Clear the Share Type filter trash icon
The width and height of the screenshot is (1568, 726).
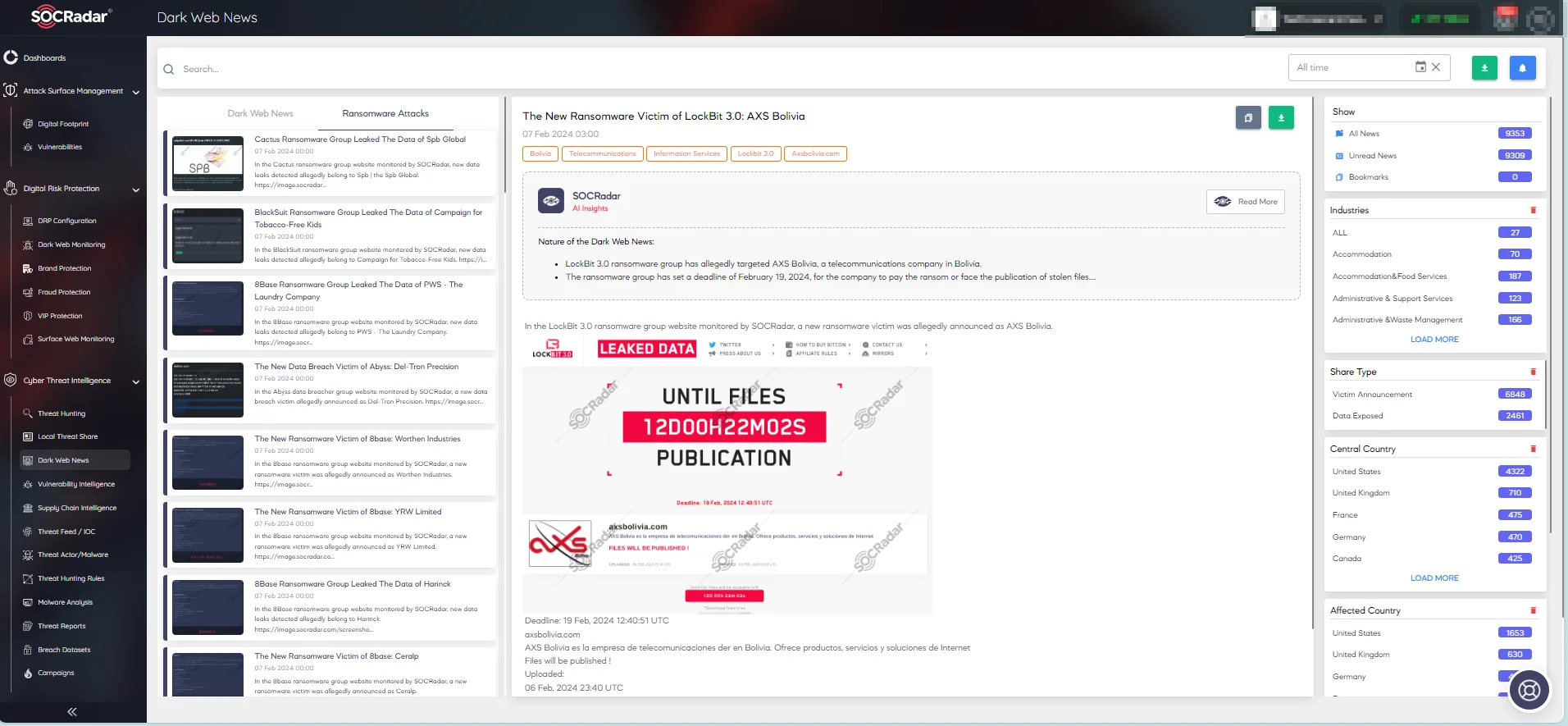coord(1533,372)
